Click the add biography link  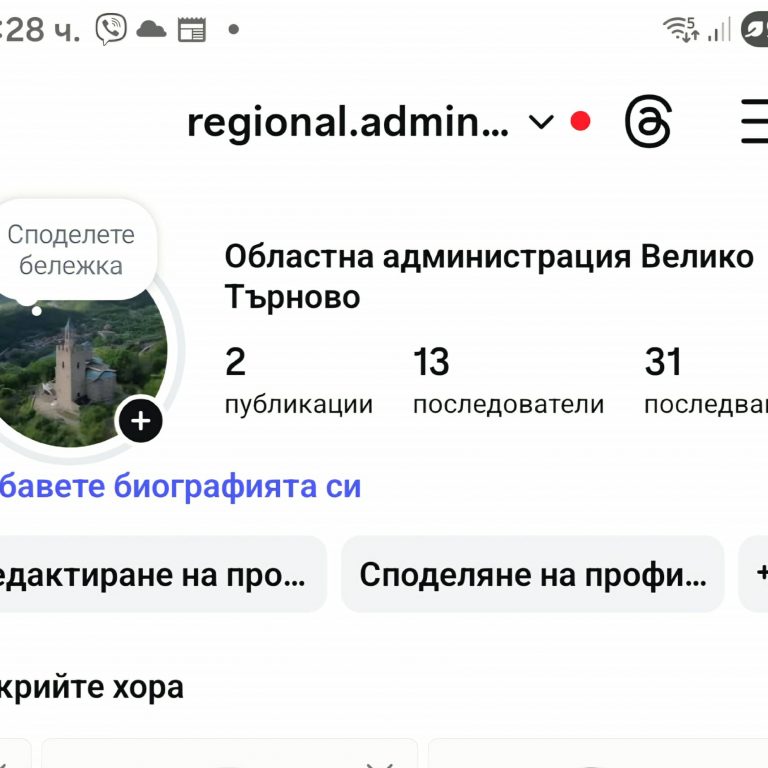tap(180, 487)
